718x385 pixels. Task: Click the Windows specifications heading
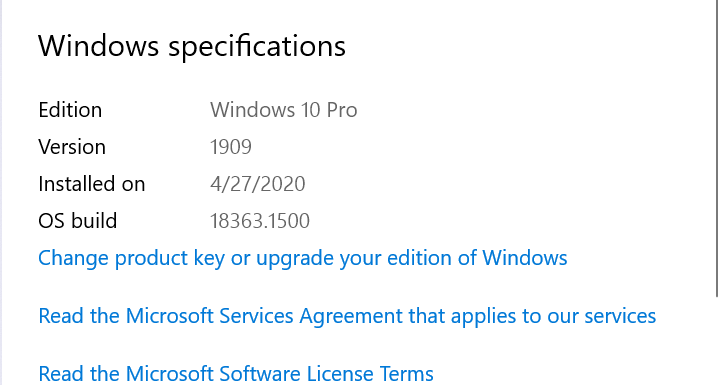coord(192,46)
